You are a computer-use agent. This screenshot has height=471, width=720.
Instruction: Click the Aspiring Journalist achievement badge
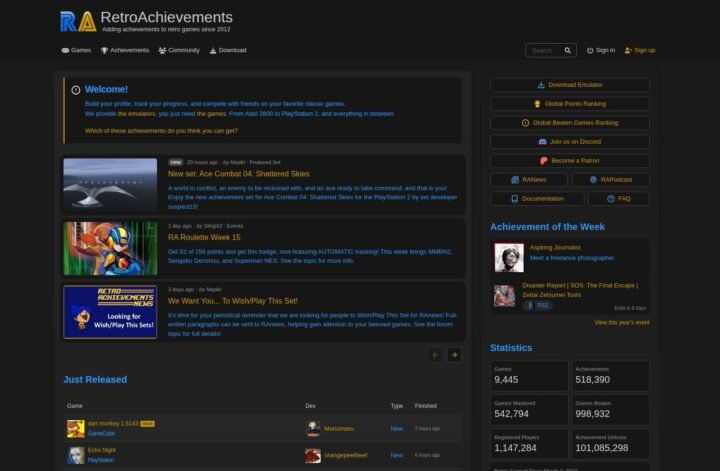click(x=509, y=258)
